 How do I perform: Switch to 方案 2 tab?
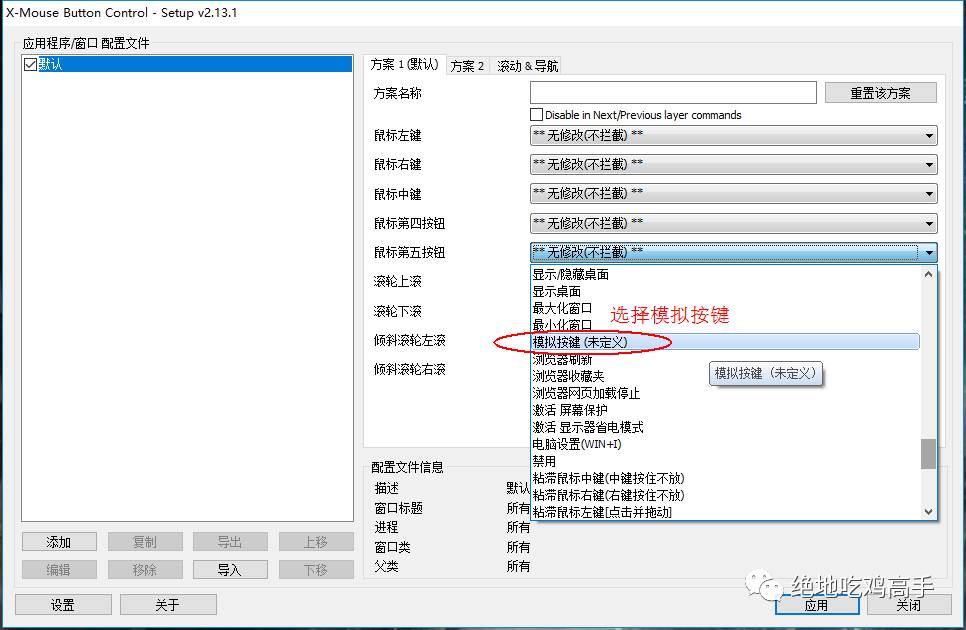467,66
